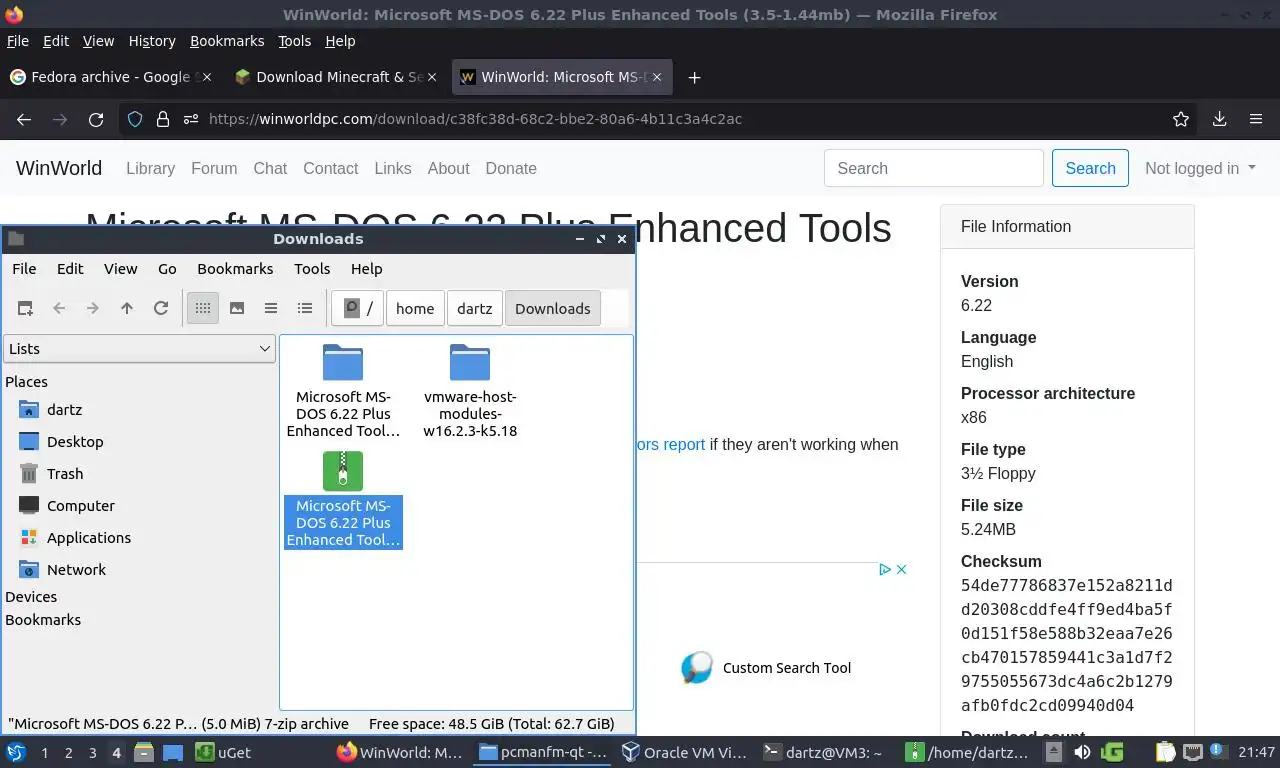Open Firefox History menu
The height and width of the screenshot is (768, 1280).
pyautogui.click(x=152, y=41)
